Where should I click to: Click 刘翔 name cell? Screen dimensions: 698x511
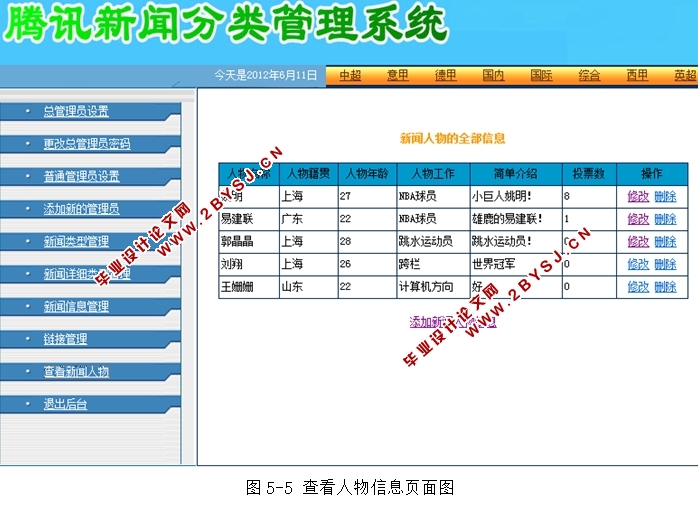[x=249, y=264]
